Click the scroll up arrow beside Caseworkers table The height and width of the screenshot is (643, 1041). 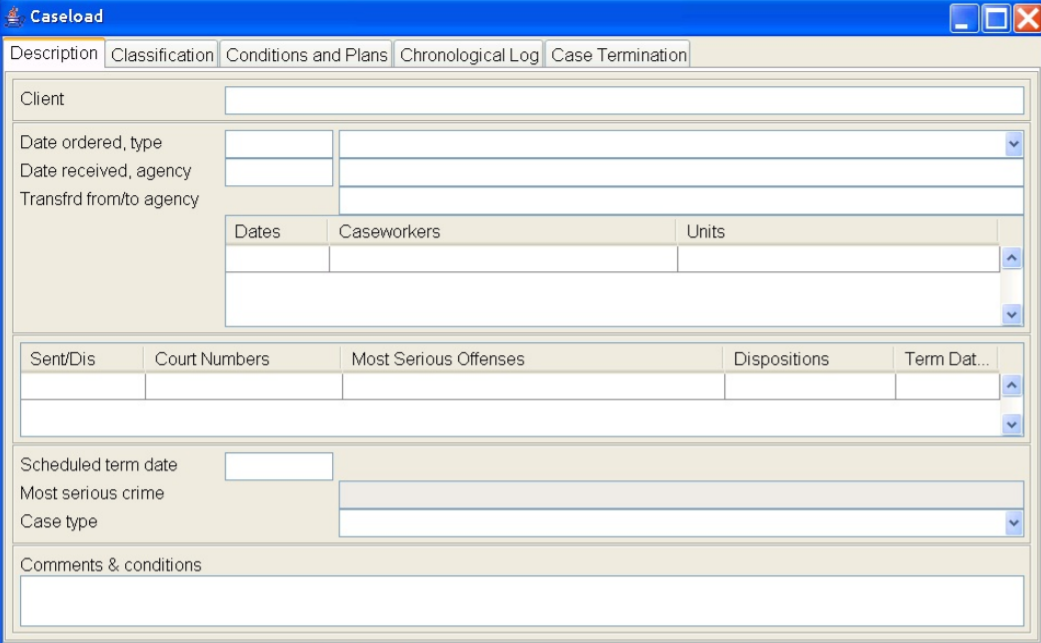point(1011,255)
